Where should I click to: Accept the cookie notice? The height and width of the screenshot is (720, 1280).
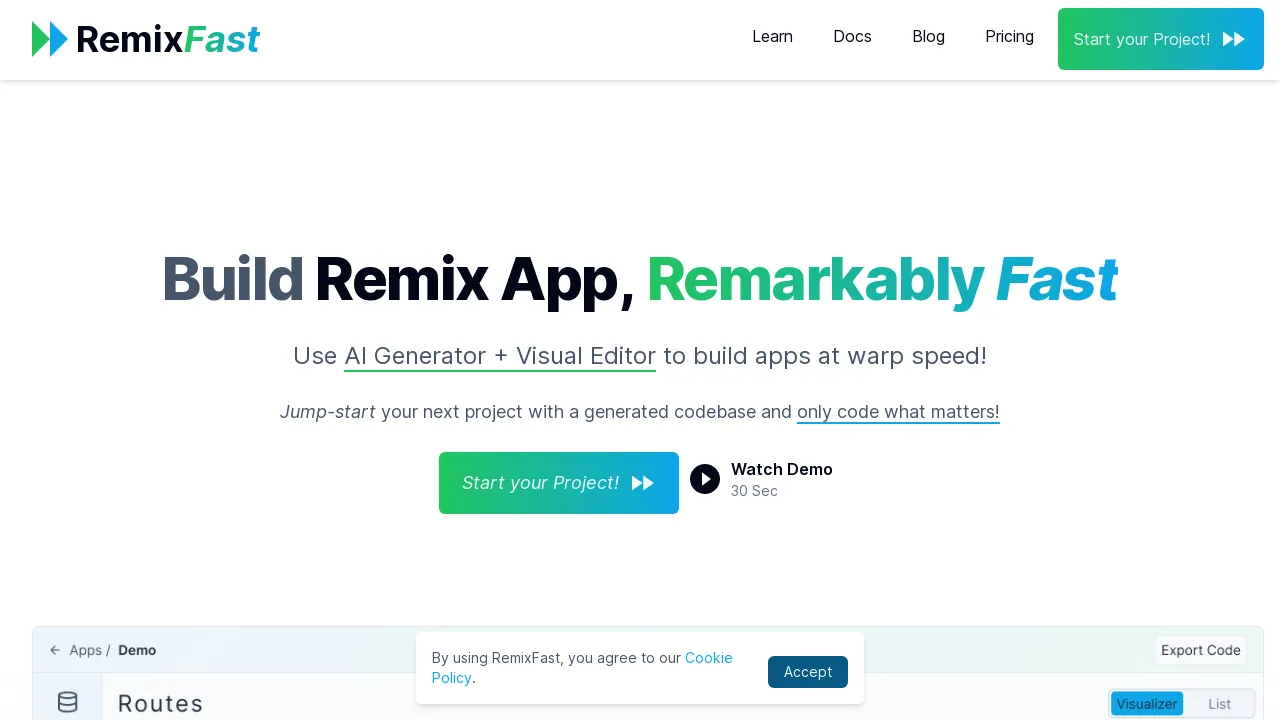coord(808,672)
